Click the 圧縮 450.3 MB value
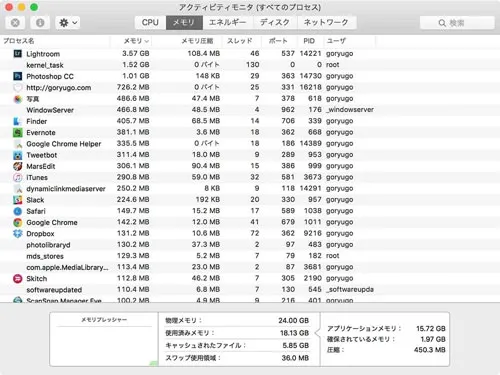This screenshot has width=500, height=375. (430, 350)
